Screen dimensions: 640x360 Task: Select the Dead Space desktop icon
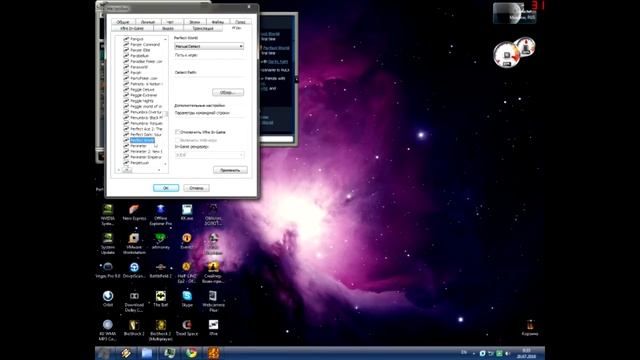[x=187, y=327]
